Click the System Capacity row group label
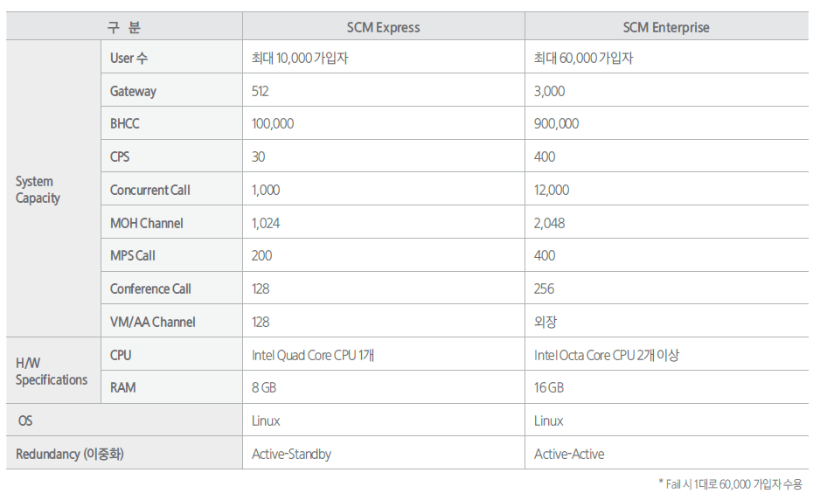 38,190
